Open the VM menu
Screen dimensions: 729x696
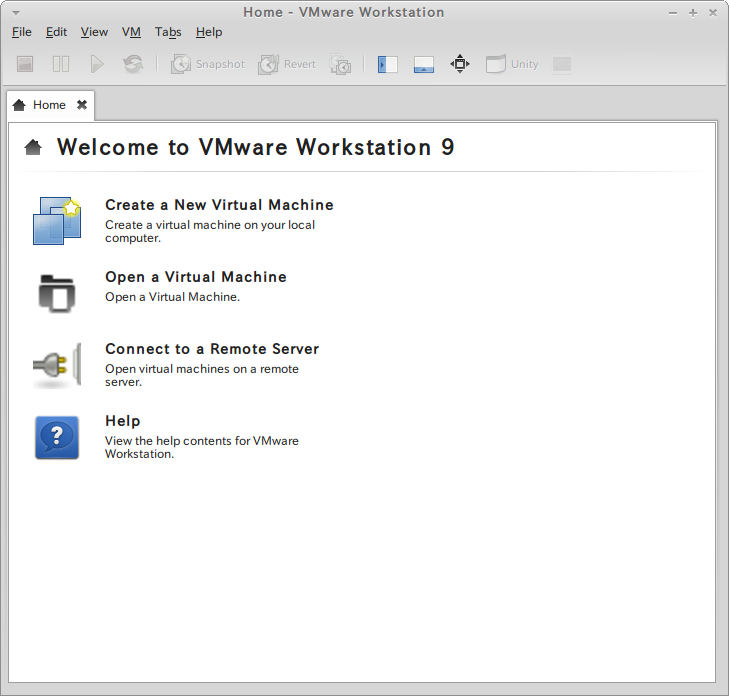pyautogui.click(x=131, y=32)
